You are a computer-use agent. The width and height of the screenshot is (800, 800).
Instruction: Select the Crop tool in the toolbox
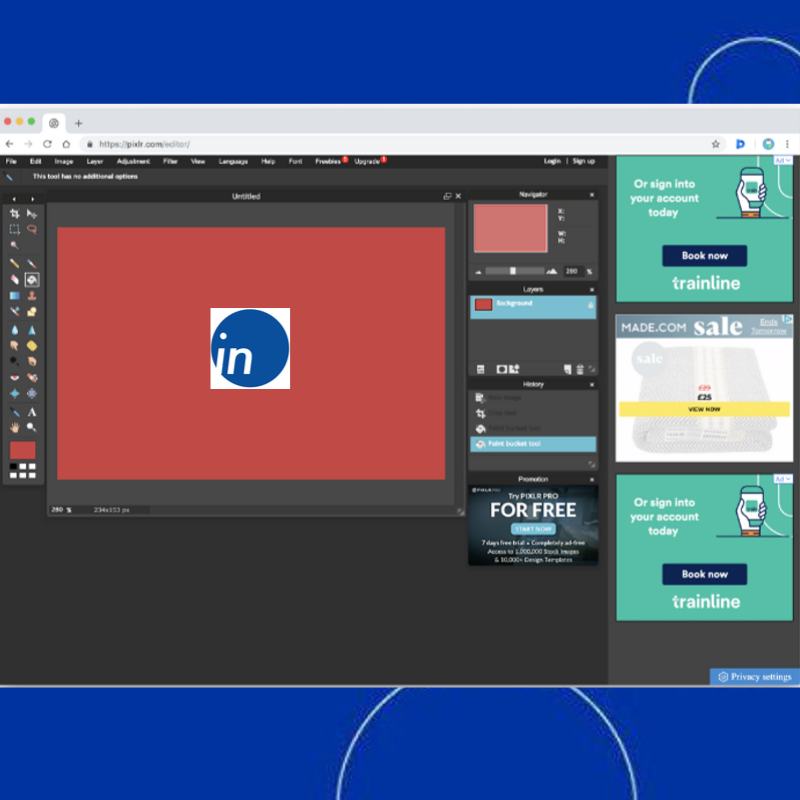point(15,214)
